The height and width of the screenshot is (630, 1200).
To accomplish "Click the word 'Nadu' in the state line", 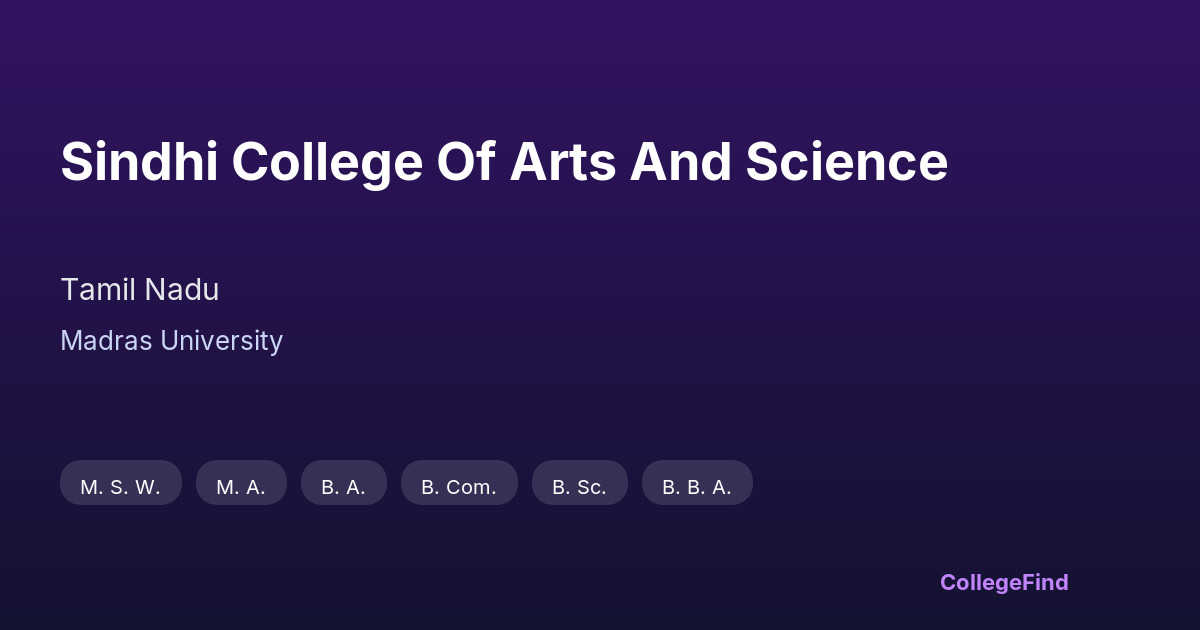I will point(181,290).
